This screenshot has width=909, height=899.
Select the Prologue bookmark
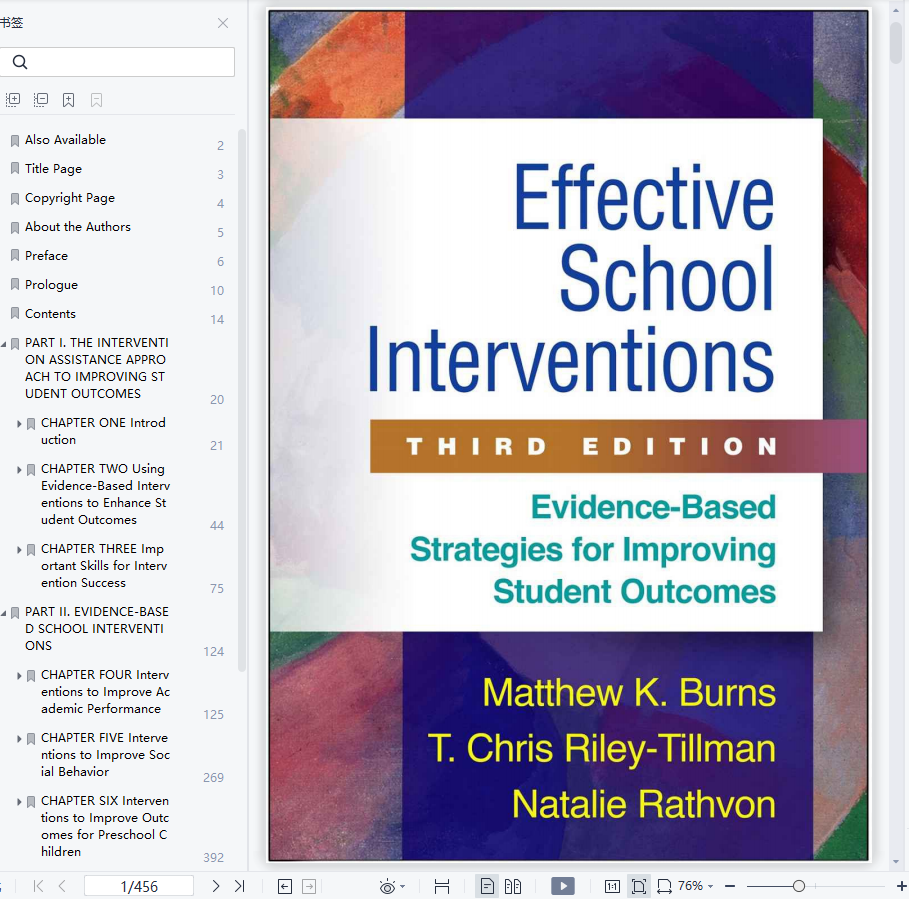(x=51, y=285)
